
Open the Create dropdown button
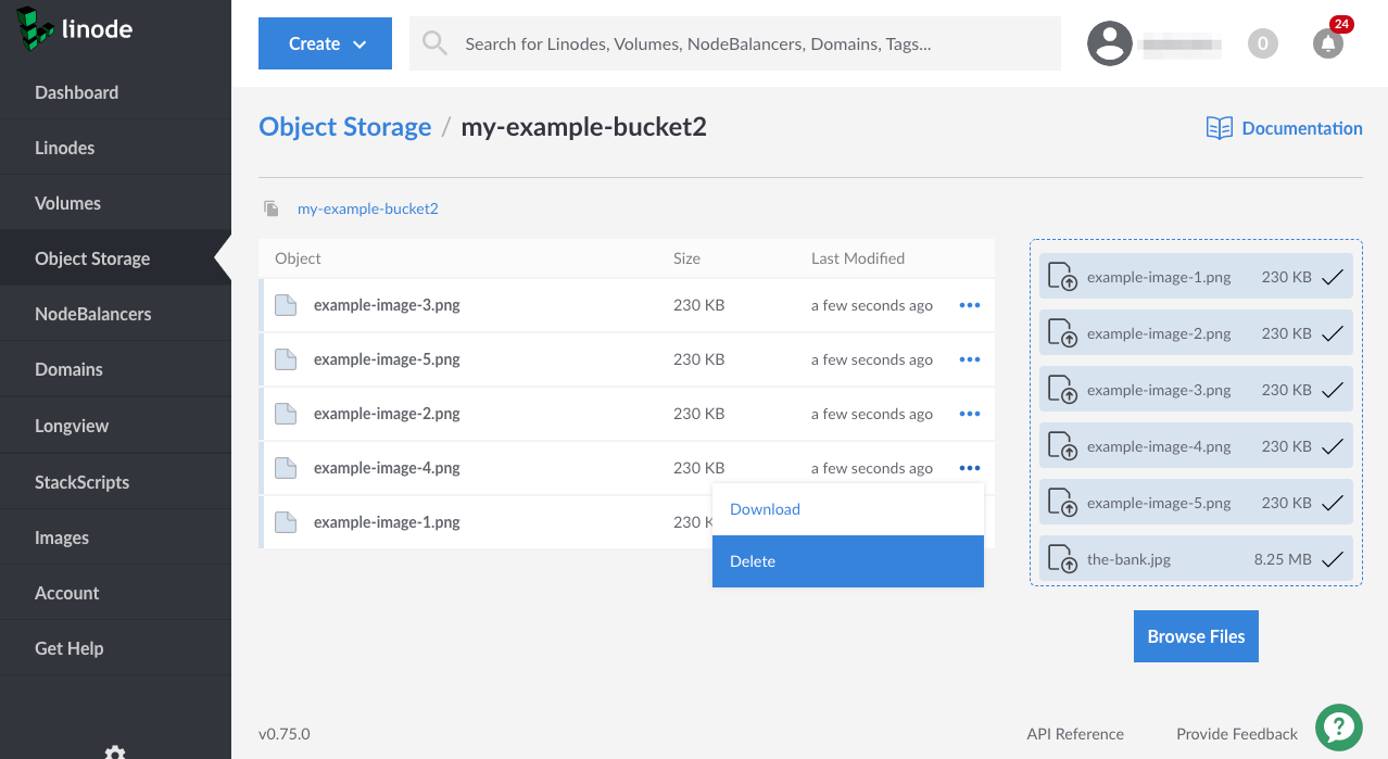325,43
